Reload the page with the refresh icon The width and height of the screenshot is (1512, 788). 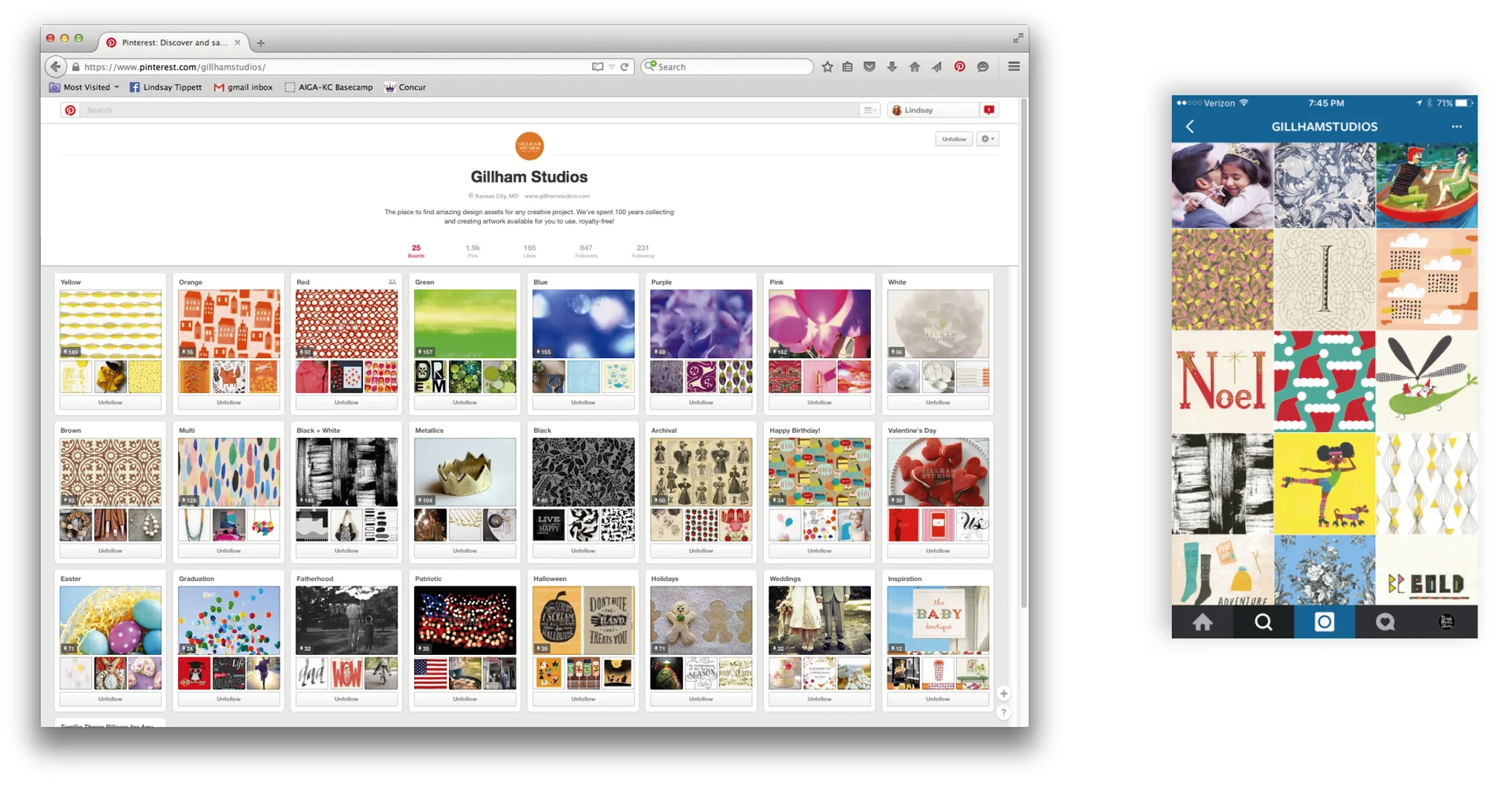click(624, 67)
